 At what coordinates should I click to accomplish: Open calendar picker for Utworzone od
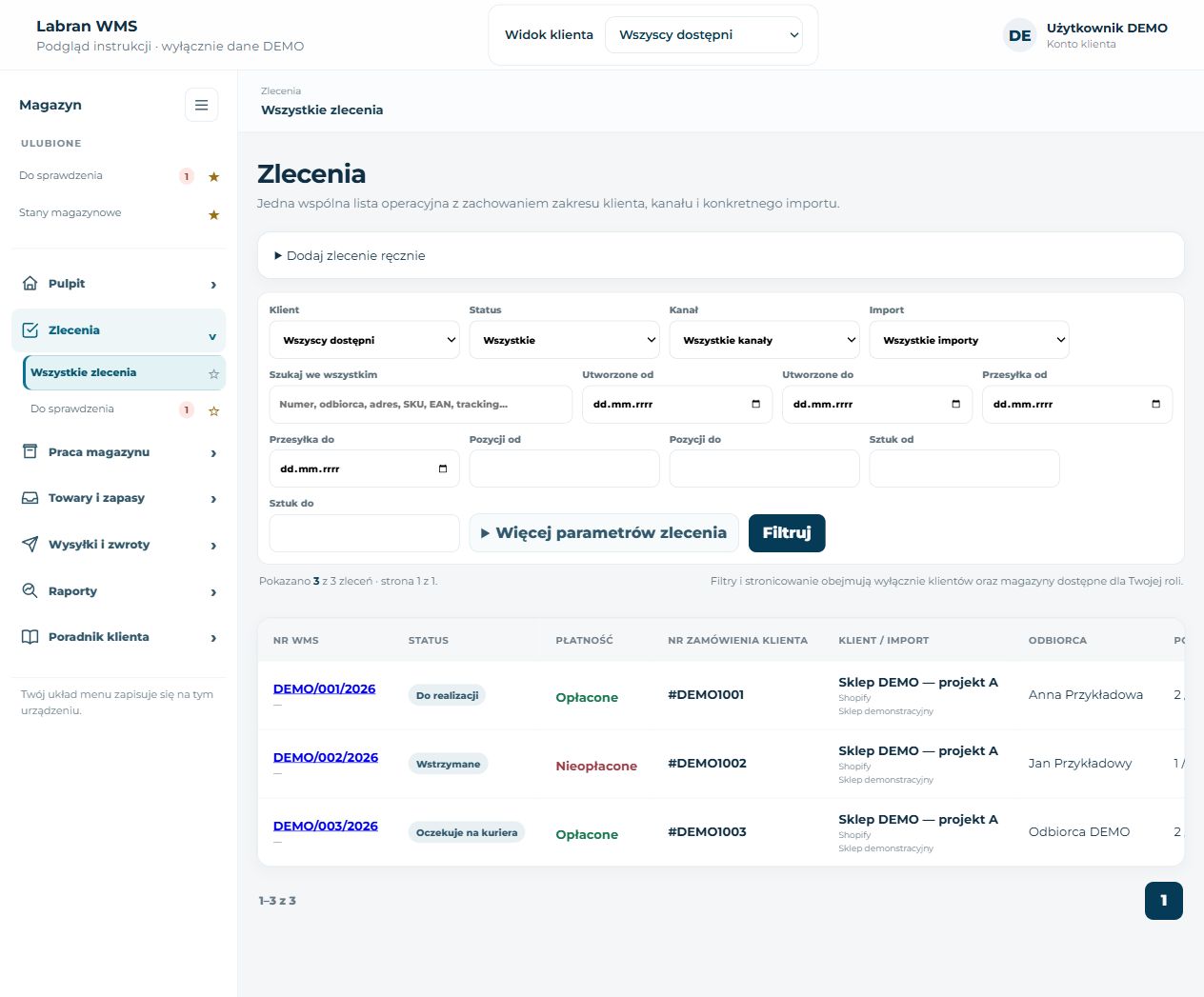point(756,404)
